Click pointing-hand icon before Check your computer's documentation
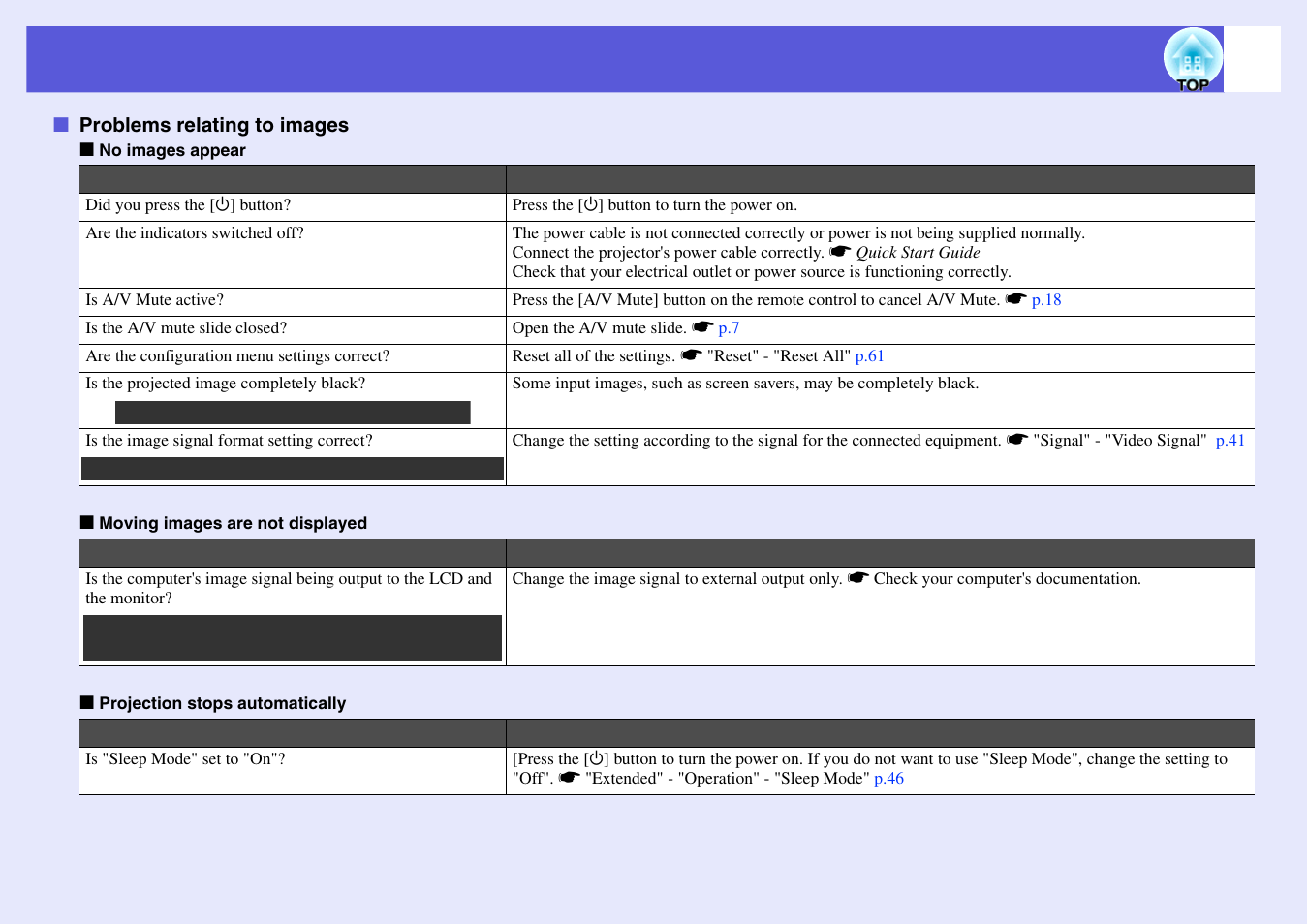The width and height of the screenshot is (1308, 924). (858, 578)
